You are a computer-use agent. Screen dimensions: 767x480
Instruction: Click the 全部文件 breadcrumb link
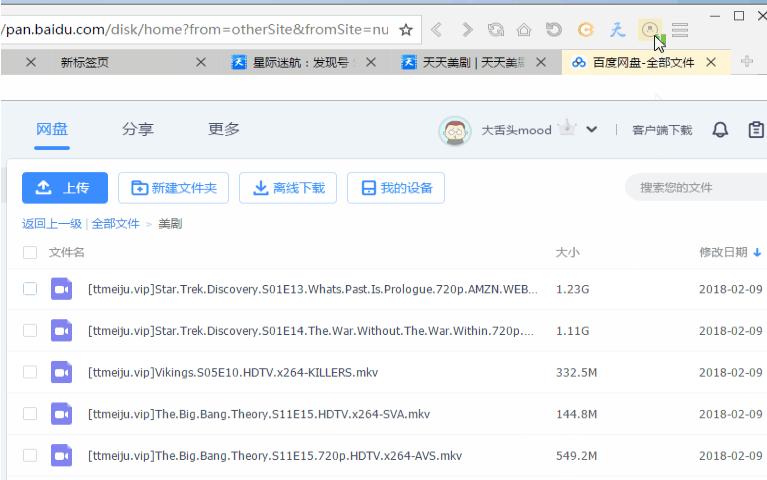[x=115, y=224]
